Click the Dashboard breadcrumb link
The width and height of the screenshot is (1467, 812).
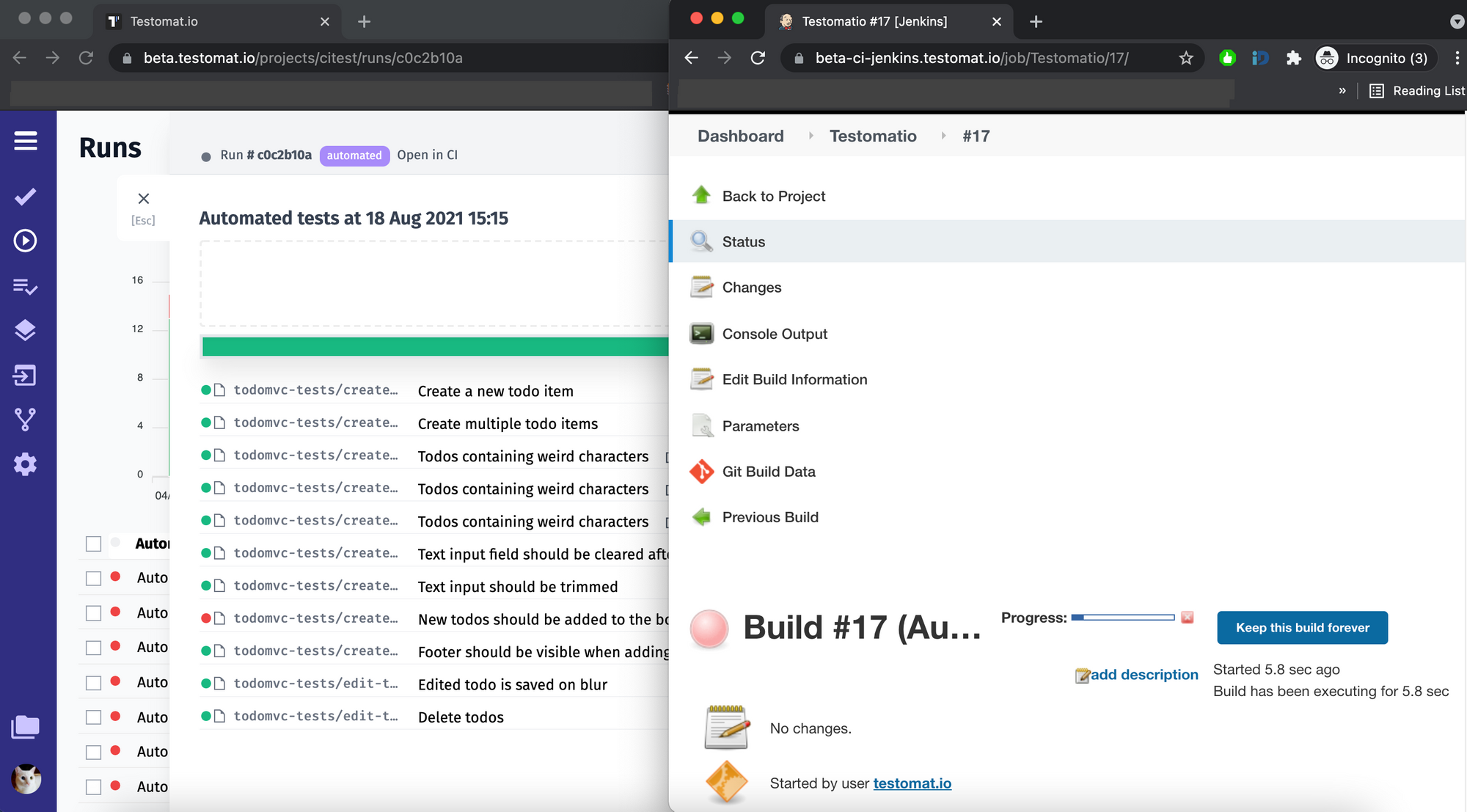[740, 136]
